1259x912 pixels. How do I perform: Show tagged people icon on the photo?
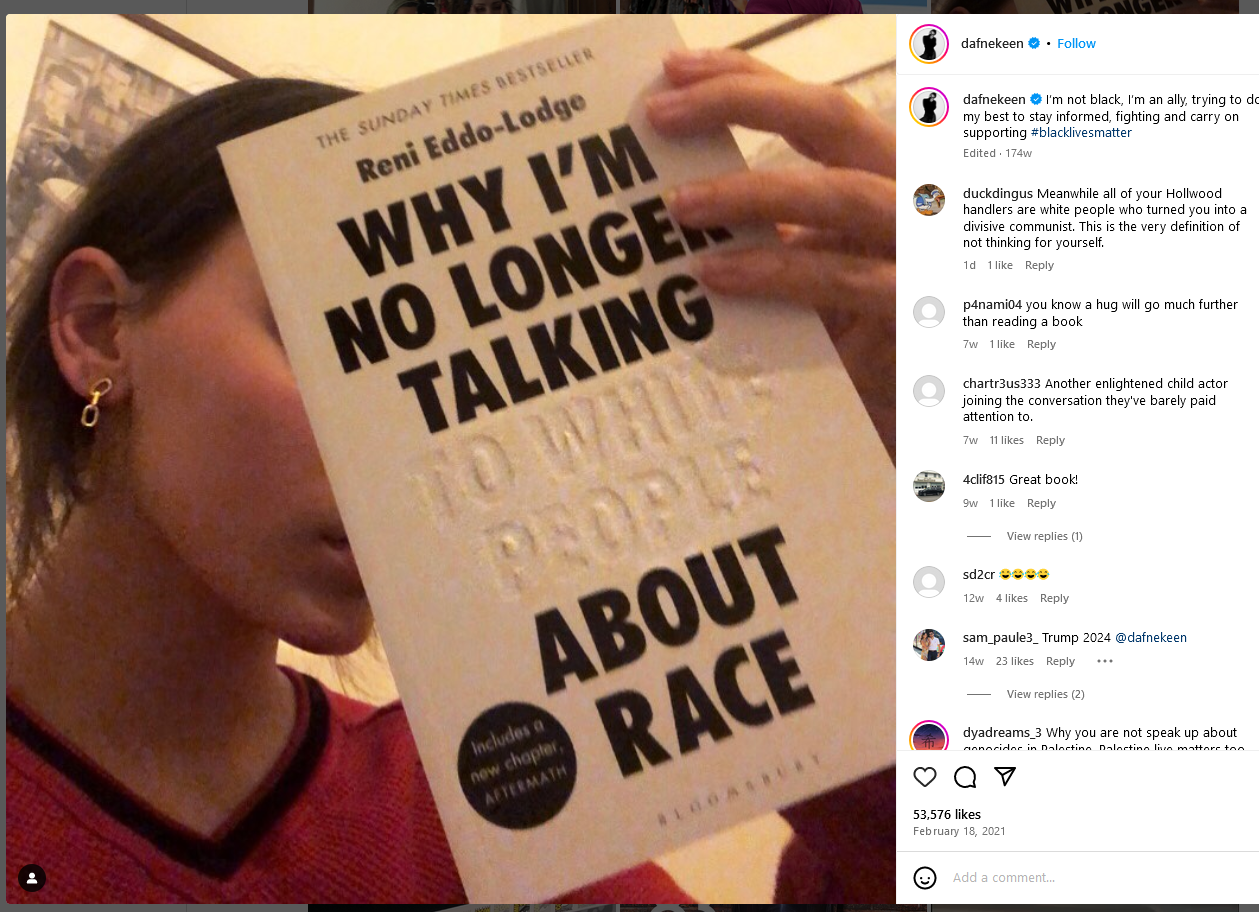tap(32, 878)
